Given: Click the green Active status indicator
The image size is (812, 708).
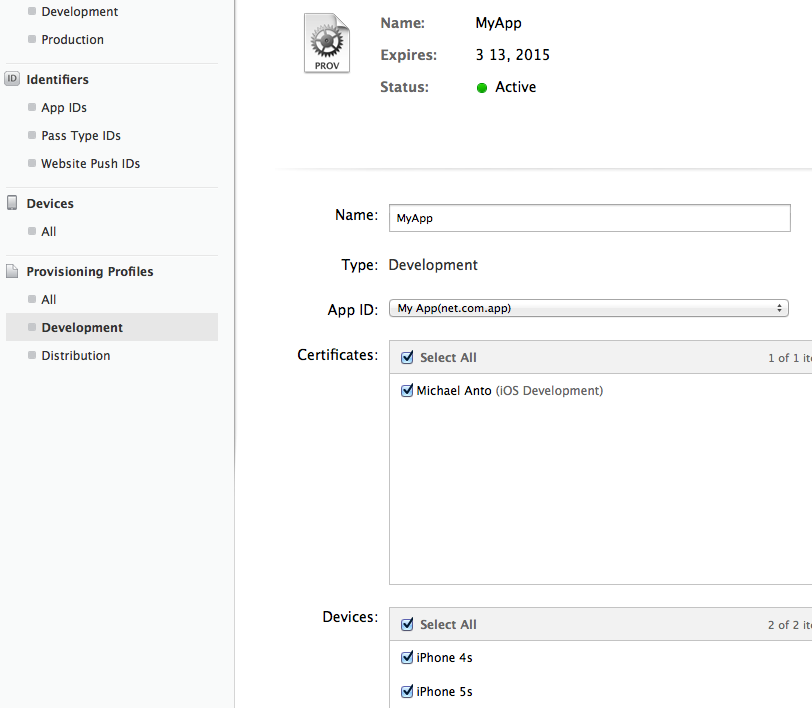Looking at the screenshot, I should (x=482, y=88).
